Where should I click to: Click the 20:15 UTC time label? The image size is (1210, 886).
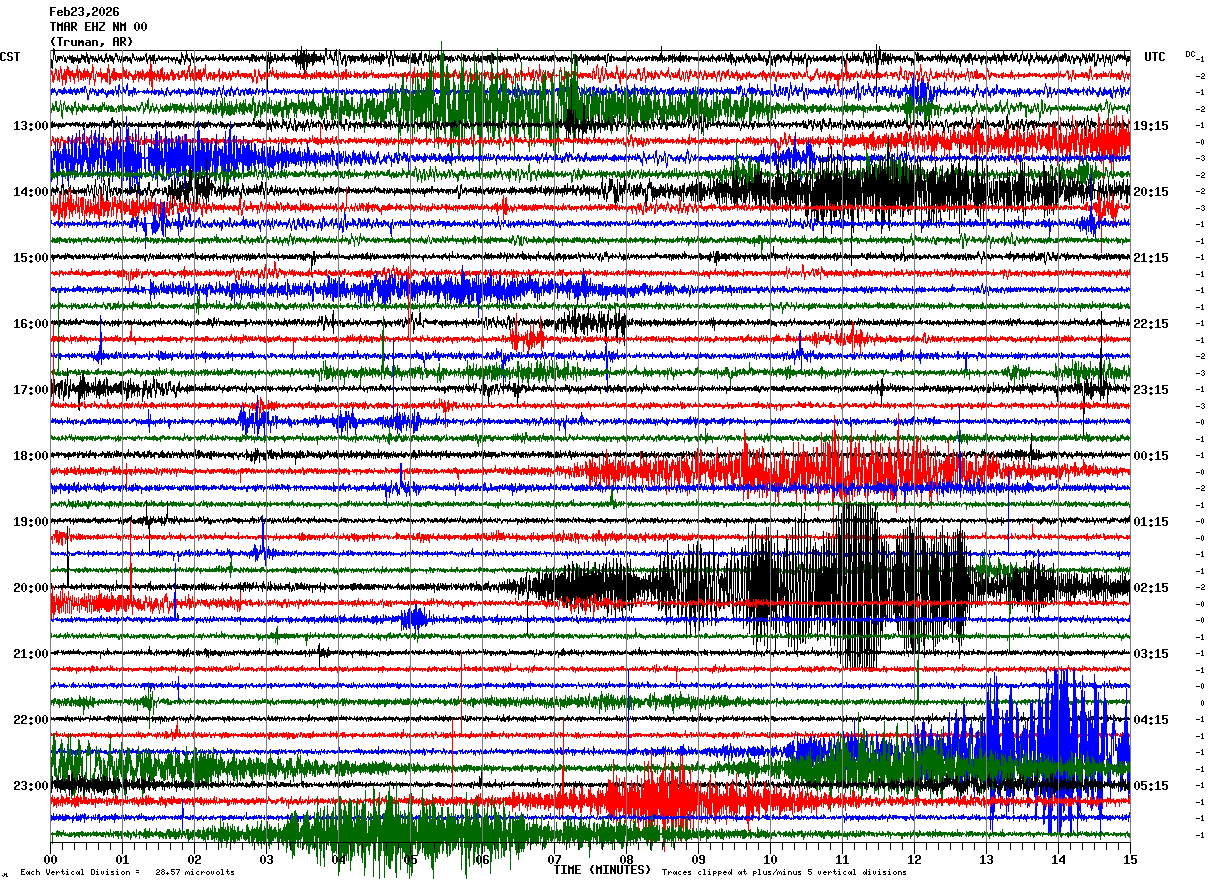tap(1151, 192)
